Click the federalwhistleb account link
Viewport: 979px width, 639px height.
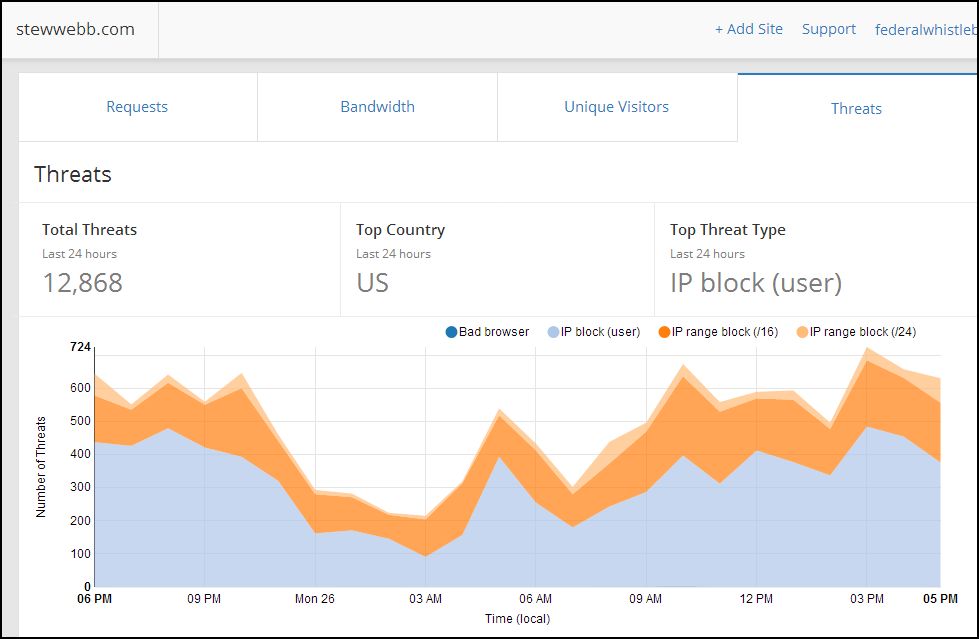926,29
